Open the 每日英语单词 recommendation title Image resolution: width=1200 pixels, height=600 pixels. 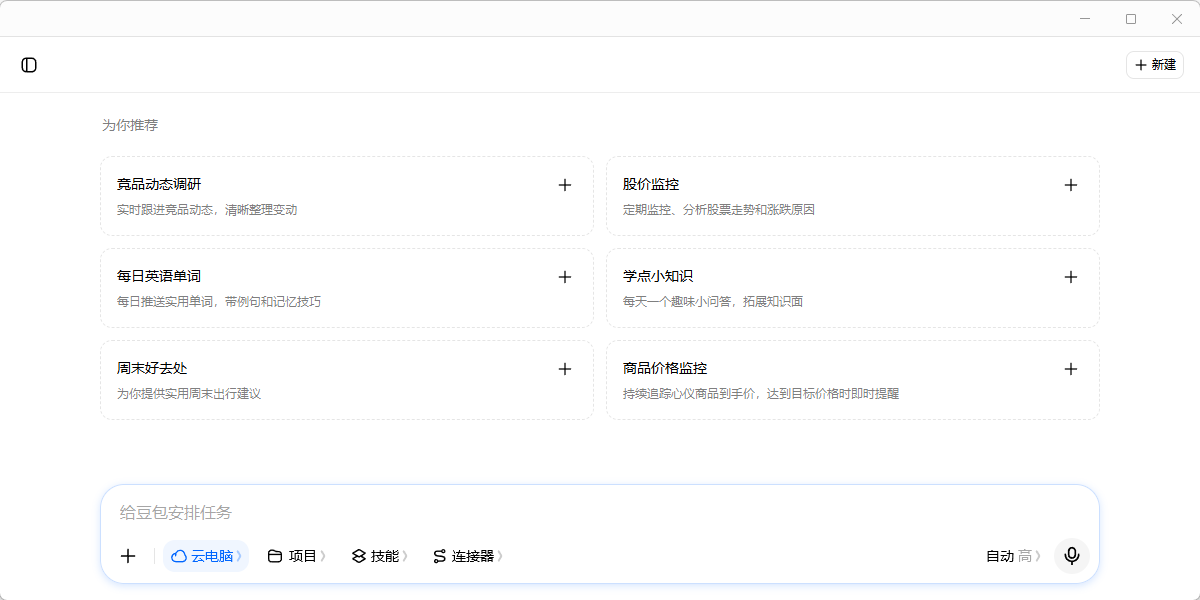[159, 276]
